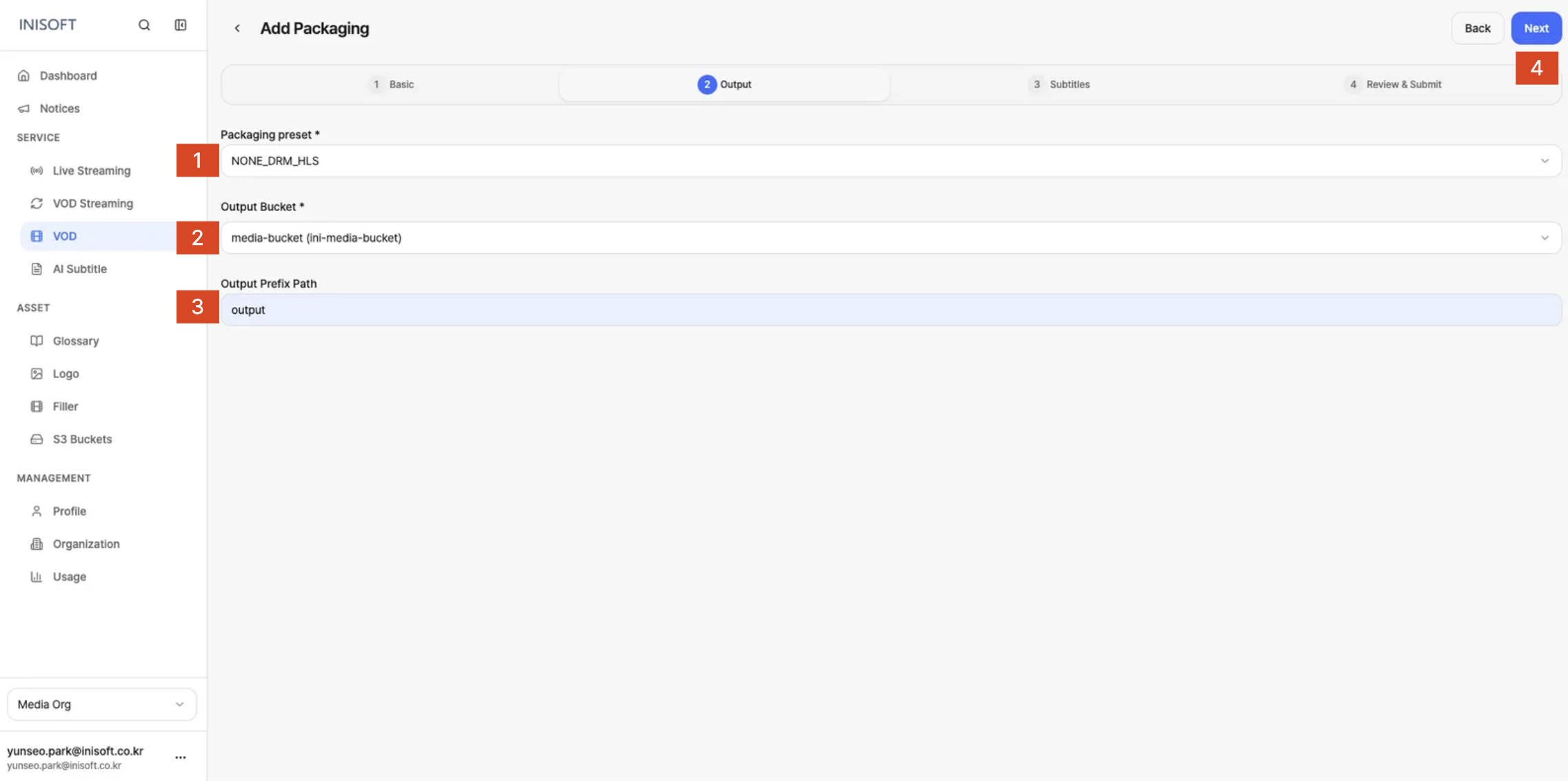Open the Media Org organization selector
This screenshot has height=781, width=1568.
click(x=102, y=704)
